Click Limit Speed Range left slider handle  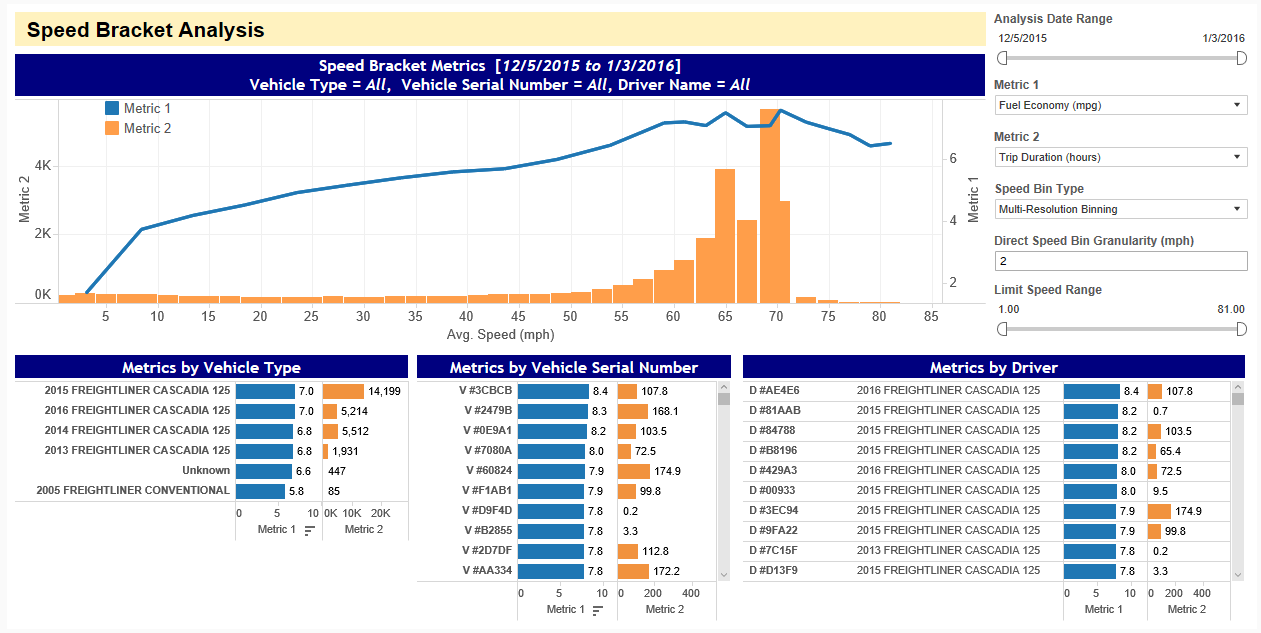(1002, 329)
